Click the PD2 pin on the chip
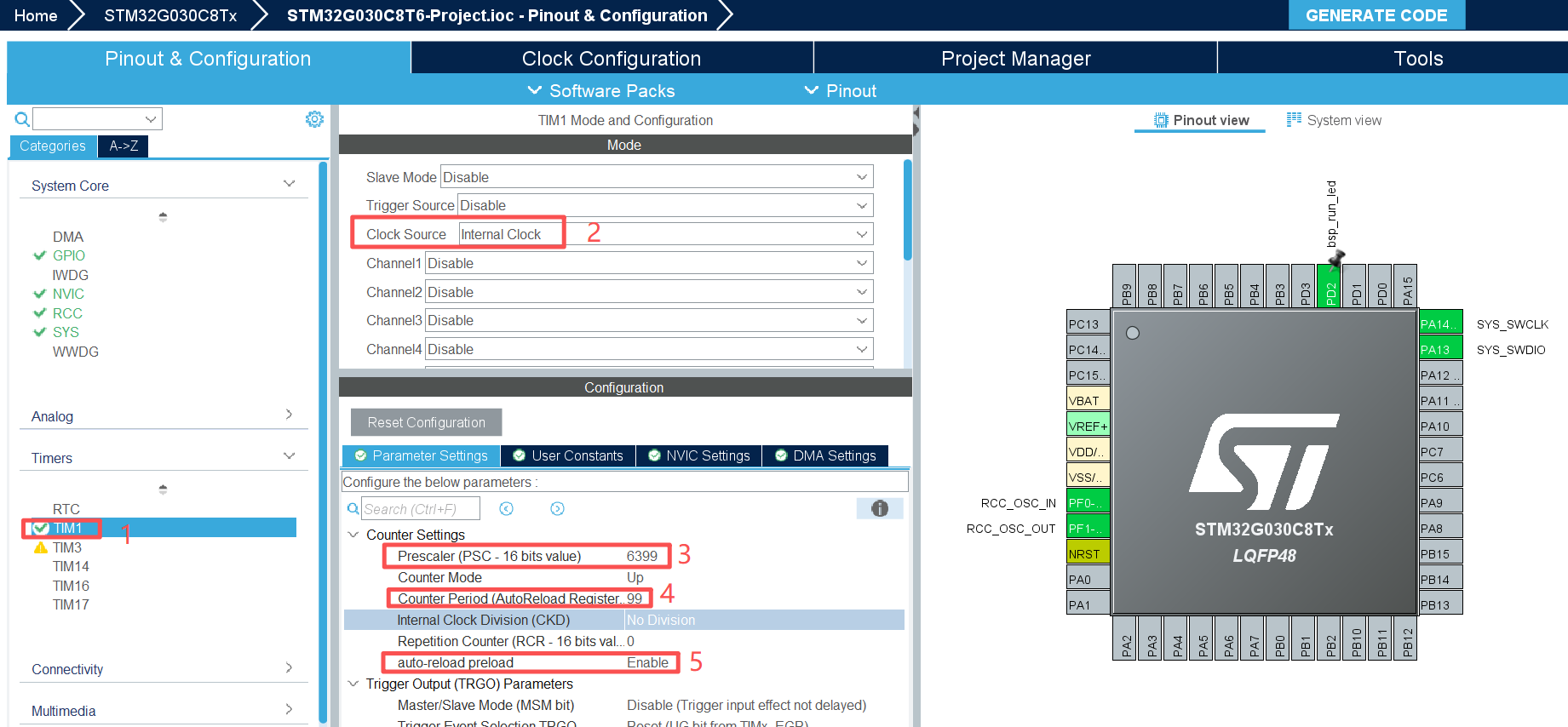Image resolution: width=1568 pixels, height=727 pixels. coord(1330,286)
